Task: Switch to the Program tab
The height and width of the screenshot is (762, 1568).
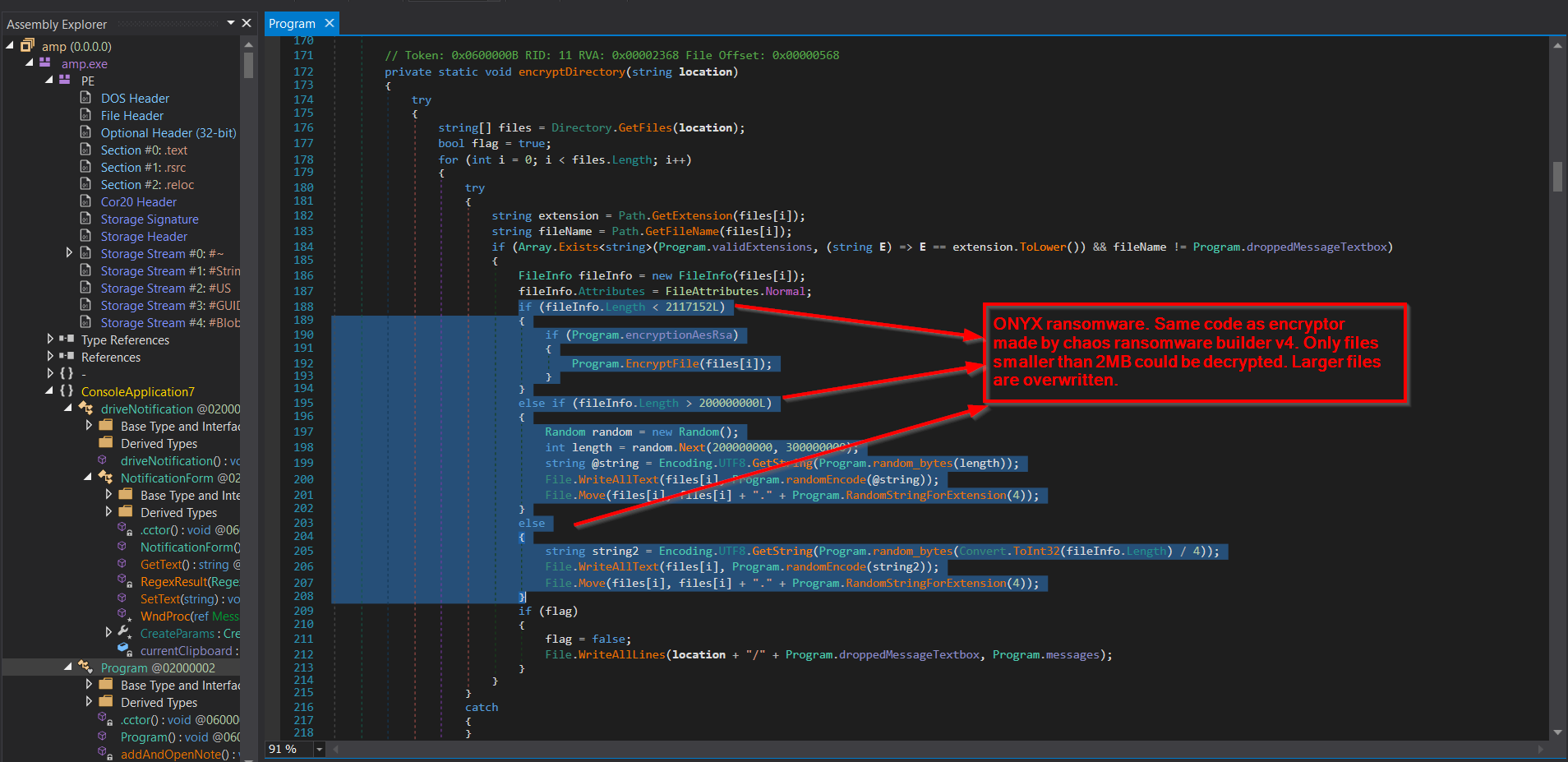Action: [x=292, y=24]
